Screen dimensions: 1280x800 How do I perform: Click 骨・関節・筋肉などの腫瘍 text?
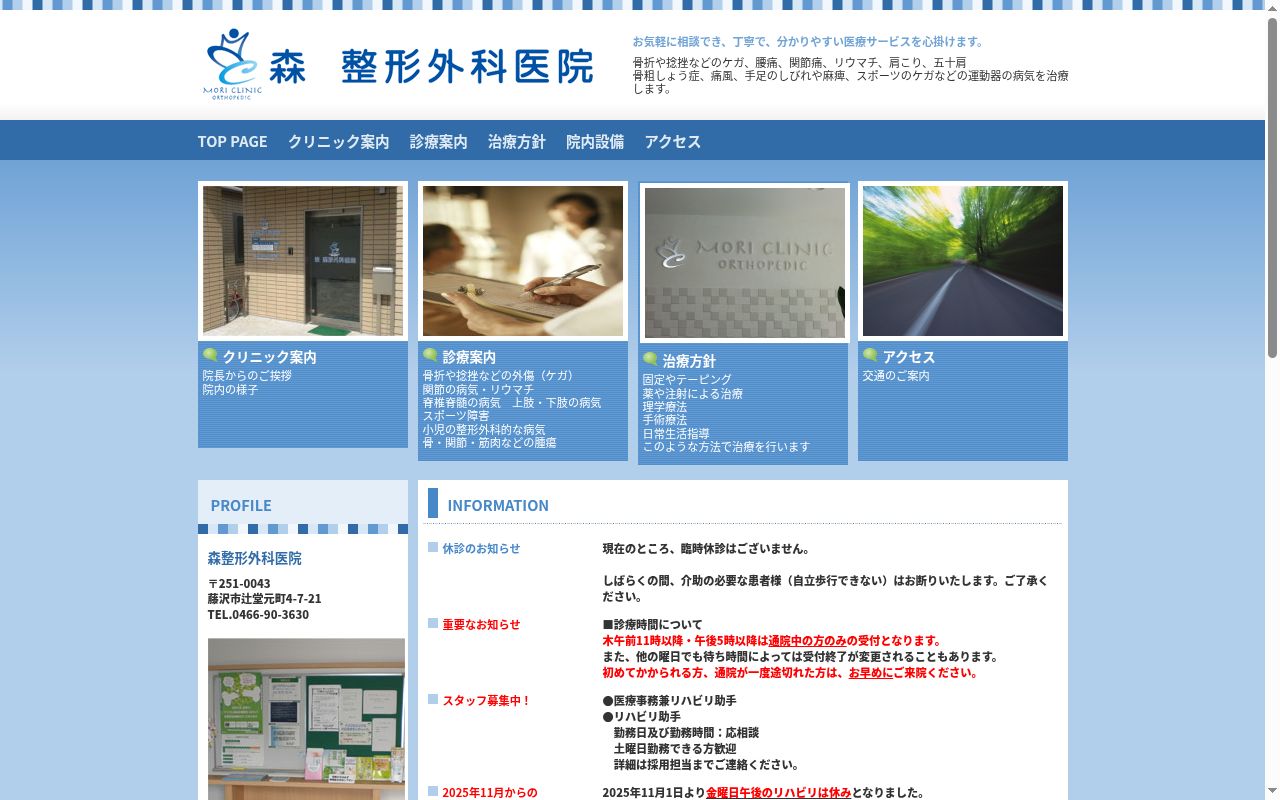click(489, 443)
